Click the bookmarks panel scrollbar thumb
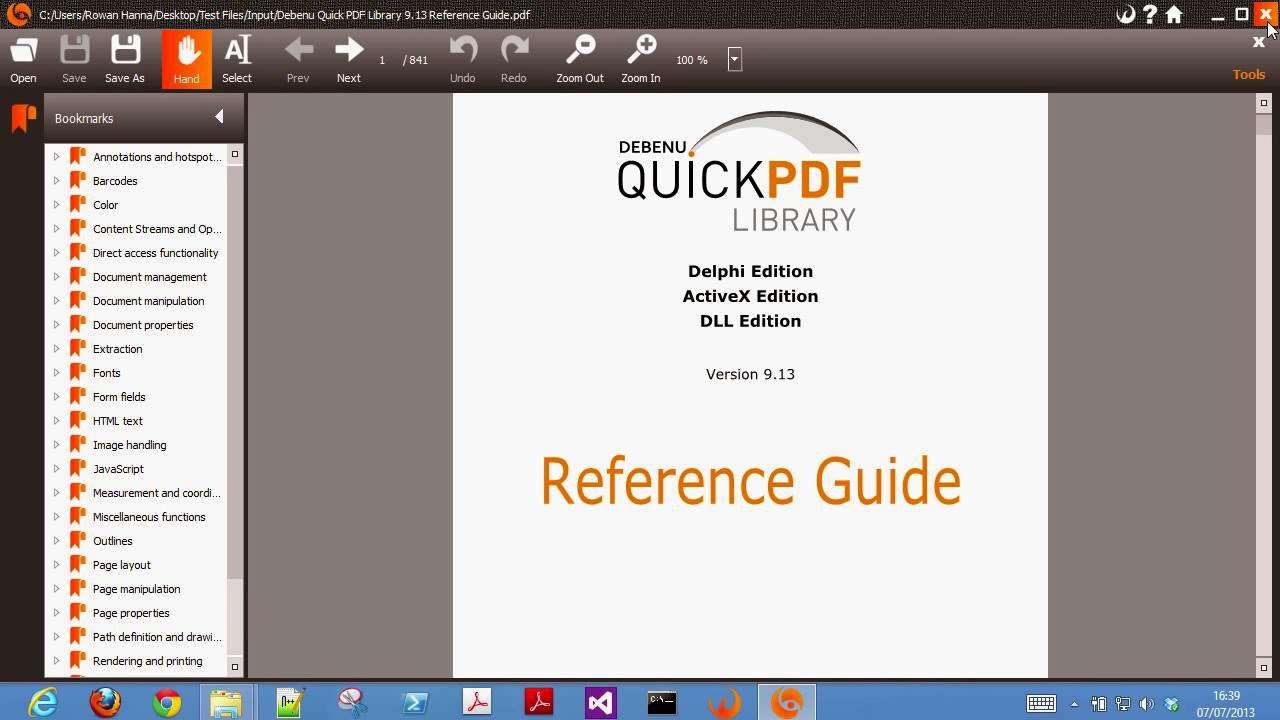Viewport: 1280px width, 720px height. coord(235,370)
